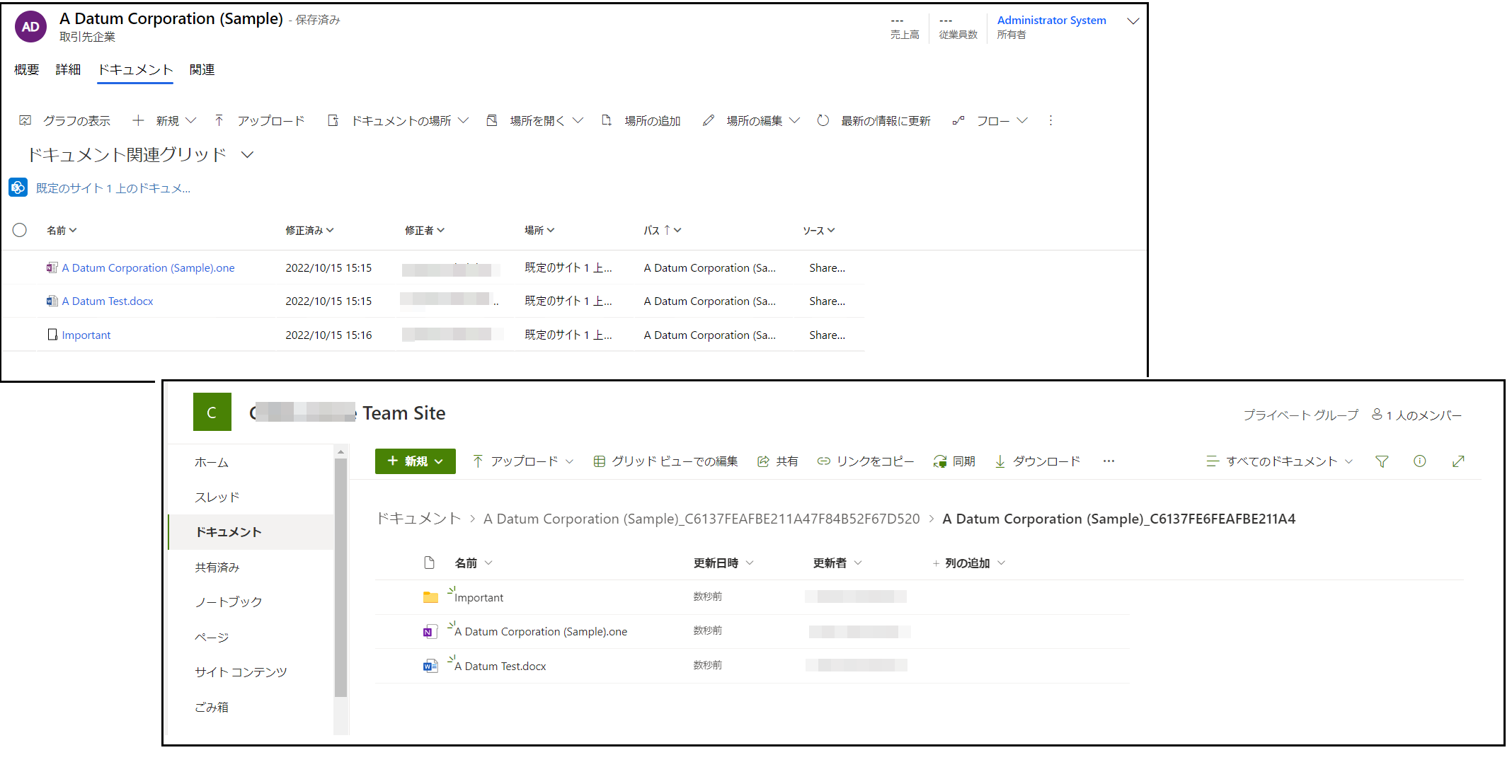The height and width of the screenshot is (784, 1512).
Task: Click the 同期 sync icon
Action: pos(940,461)
